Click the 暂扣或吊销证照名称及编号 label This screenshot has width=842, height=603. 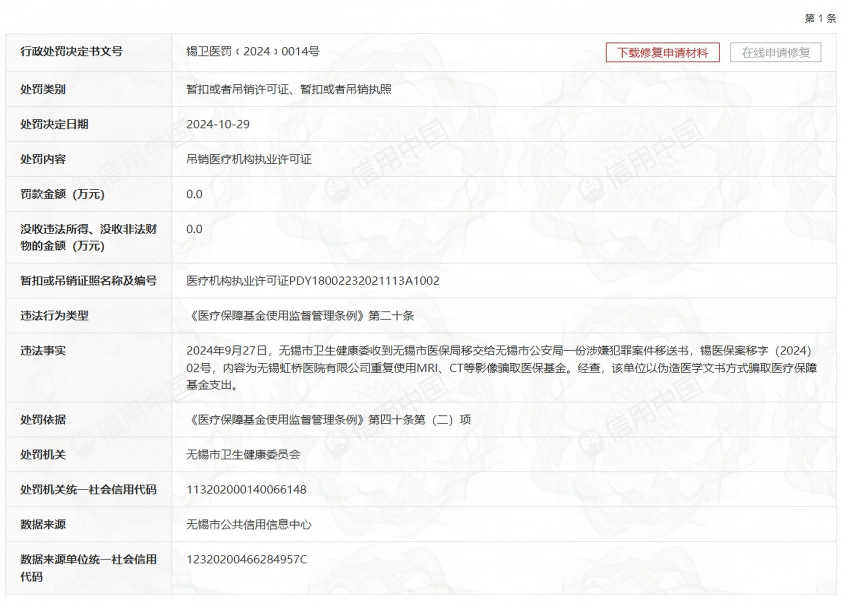point(89,280)
